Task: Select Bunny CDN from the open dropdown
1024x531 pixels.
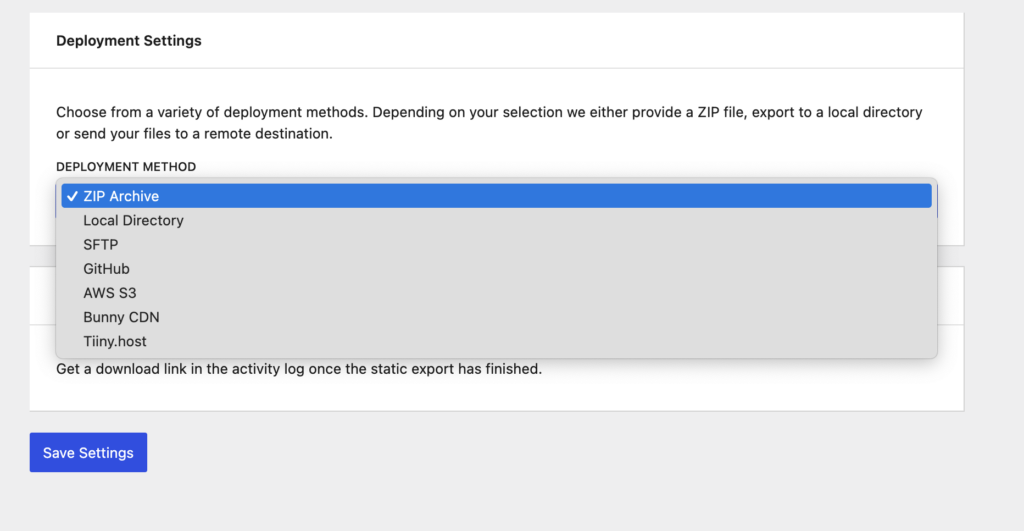Action: 496,317
